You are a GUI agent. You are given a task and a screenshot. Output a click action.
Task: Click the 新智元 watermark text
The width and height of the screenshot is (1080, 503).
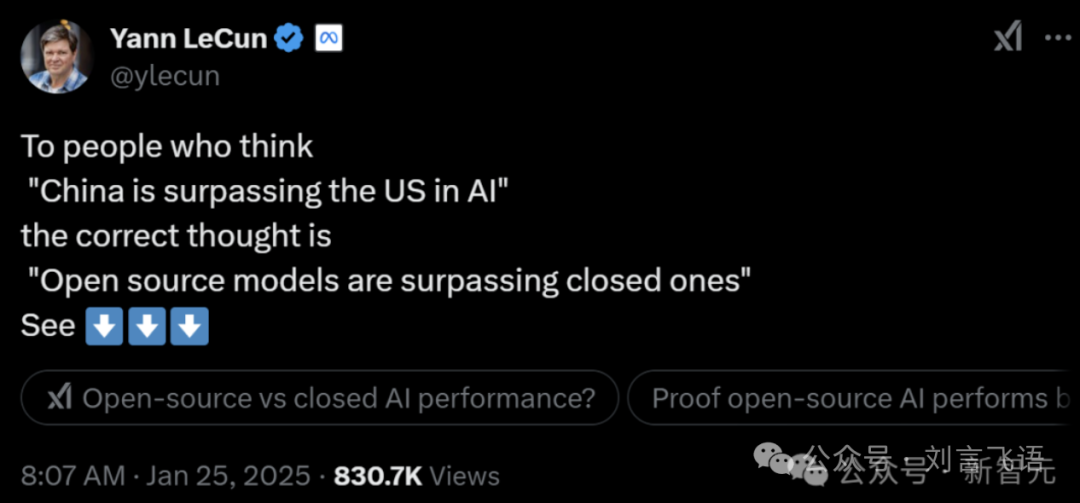pos(1008,473)
